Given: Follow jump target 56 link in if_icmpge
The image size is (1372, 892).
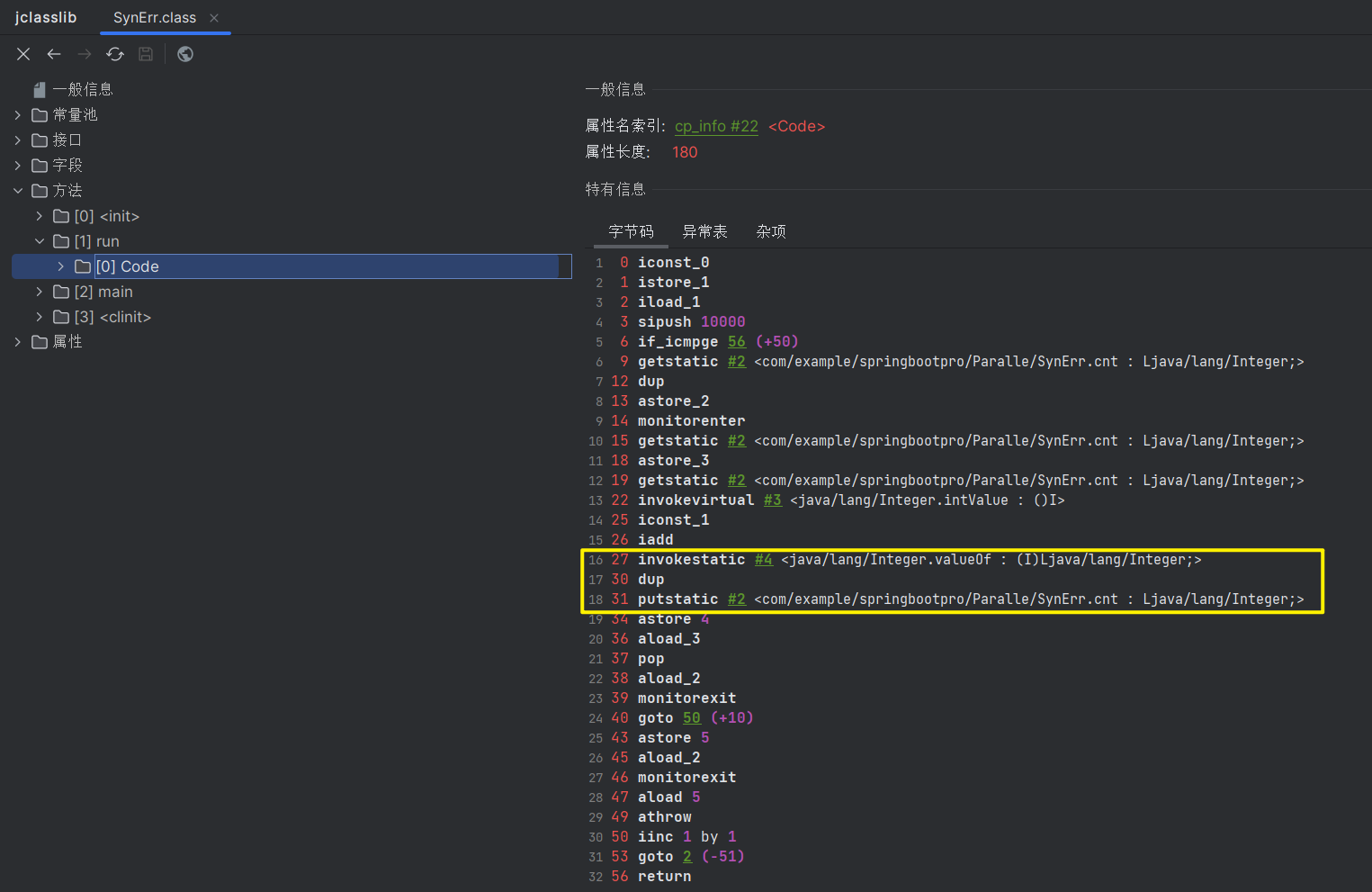Looking at the screenshot, I should (736, 341).
